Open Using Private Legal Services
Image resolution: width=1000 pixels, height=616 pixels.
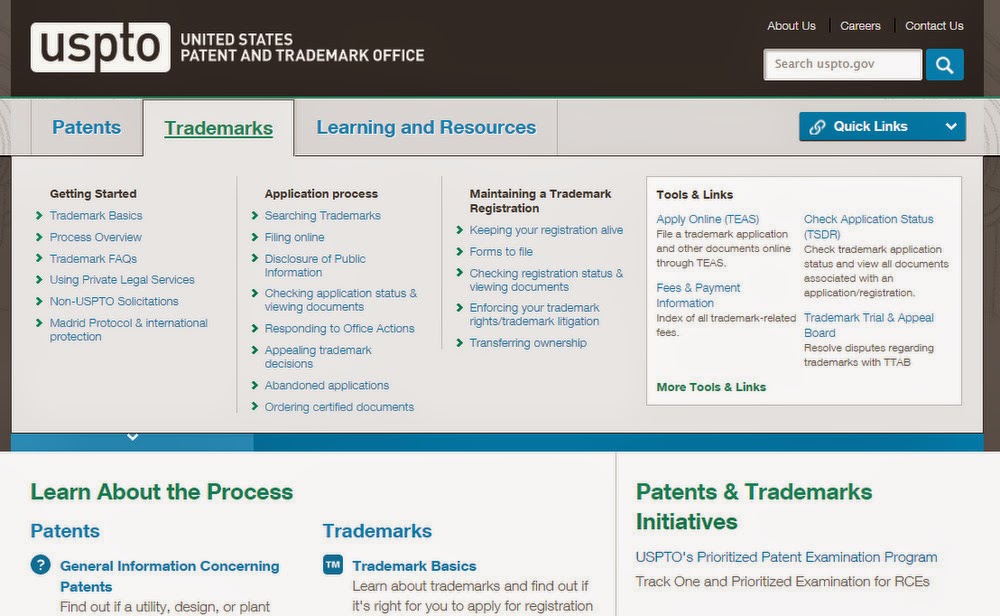(122, 279)
